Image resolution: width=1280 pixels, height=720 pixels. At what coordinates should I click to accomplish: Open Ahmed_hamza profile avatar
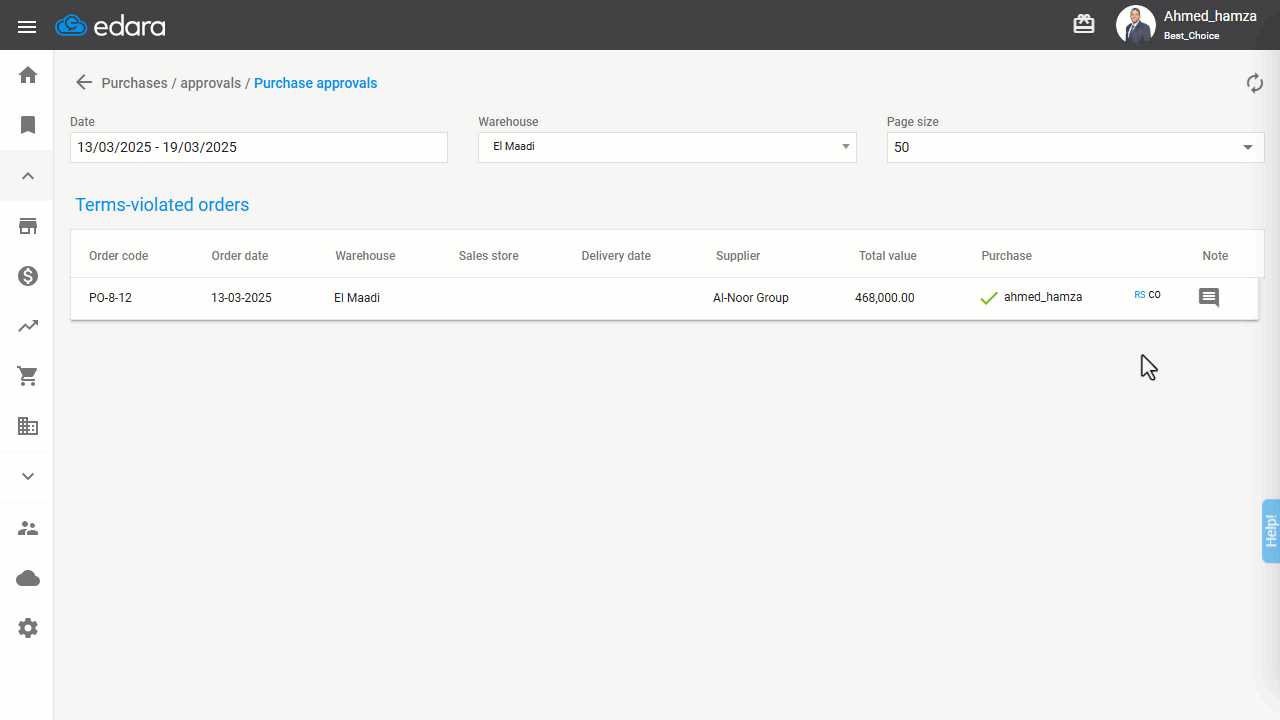click(x=1136, y=25)
